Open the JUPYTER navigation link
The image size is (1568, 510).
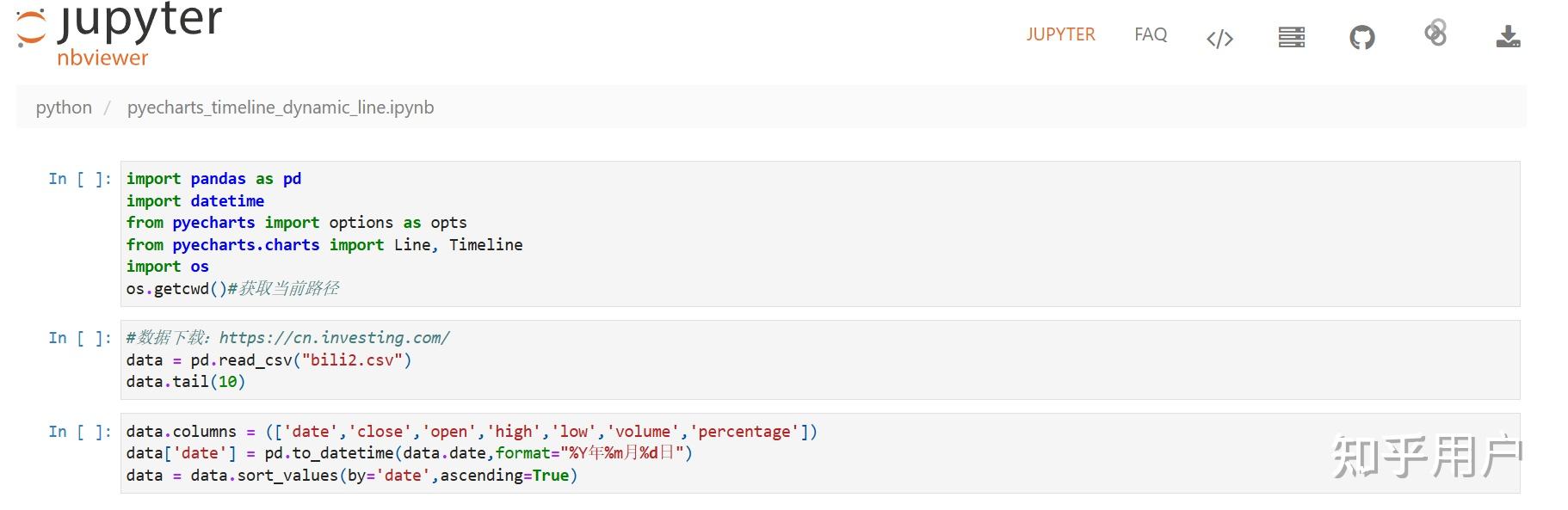1060,34
